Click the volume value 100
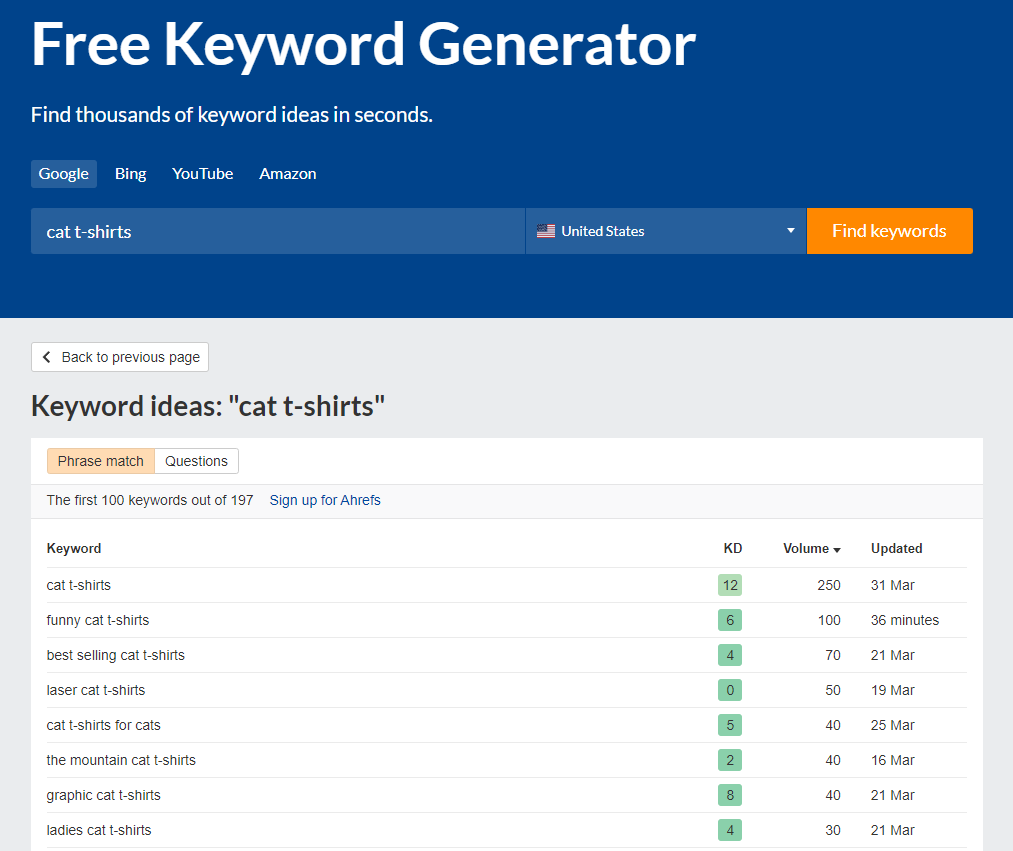This screenshot has width=1013, height=851. (x=829, y=620)
